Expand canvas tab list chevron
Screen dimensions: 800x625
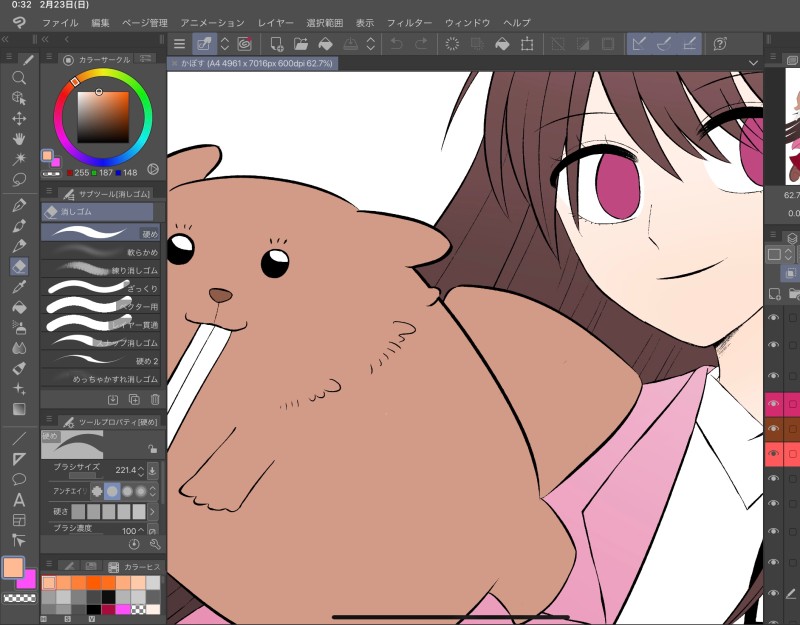[753, 63]
